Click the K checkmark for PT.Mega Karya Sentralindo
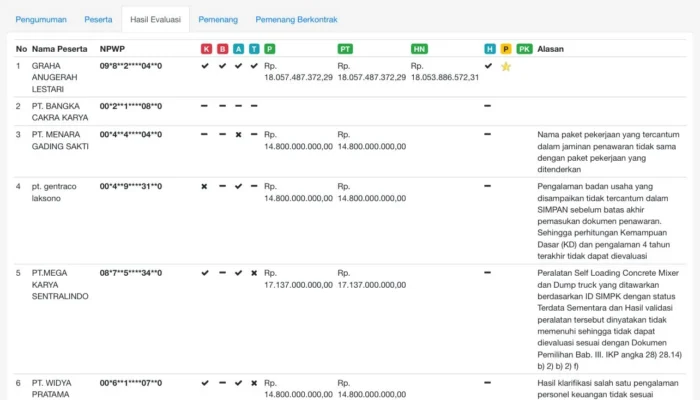Screen dimensions: 700x400 point(205,273)
